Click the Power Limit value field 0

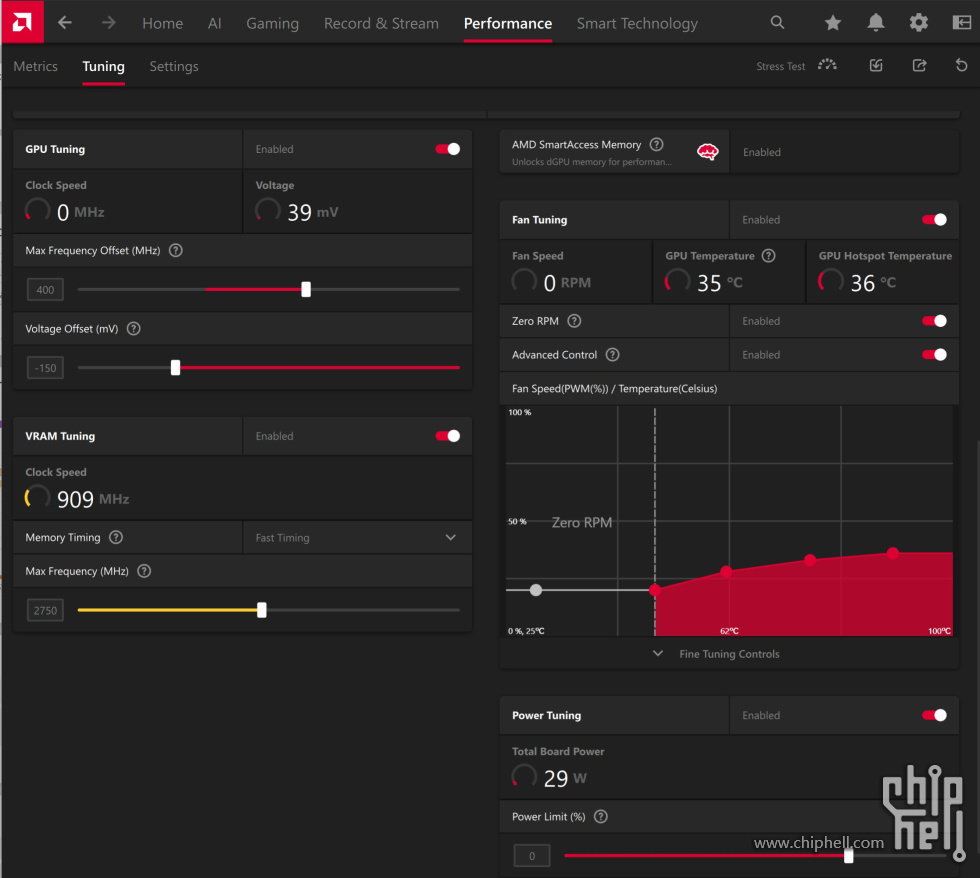pyautogui.click(x=532, y=856)
